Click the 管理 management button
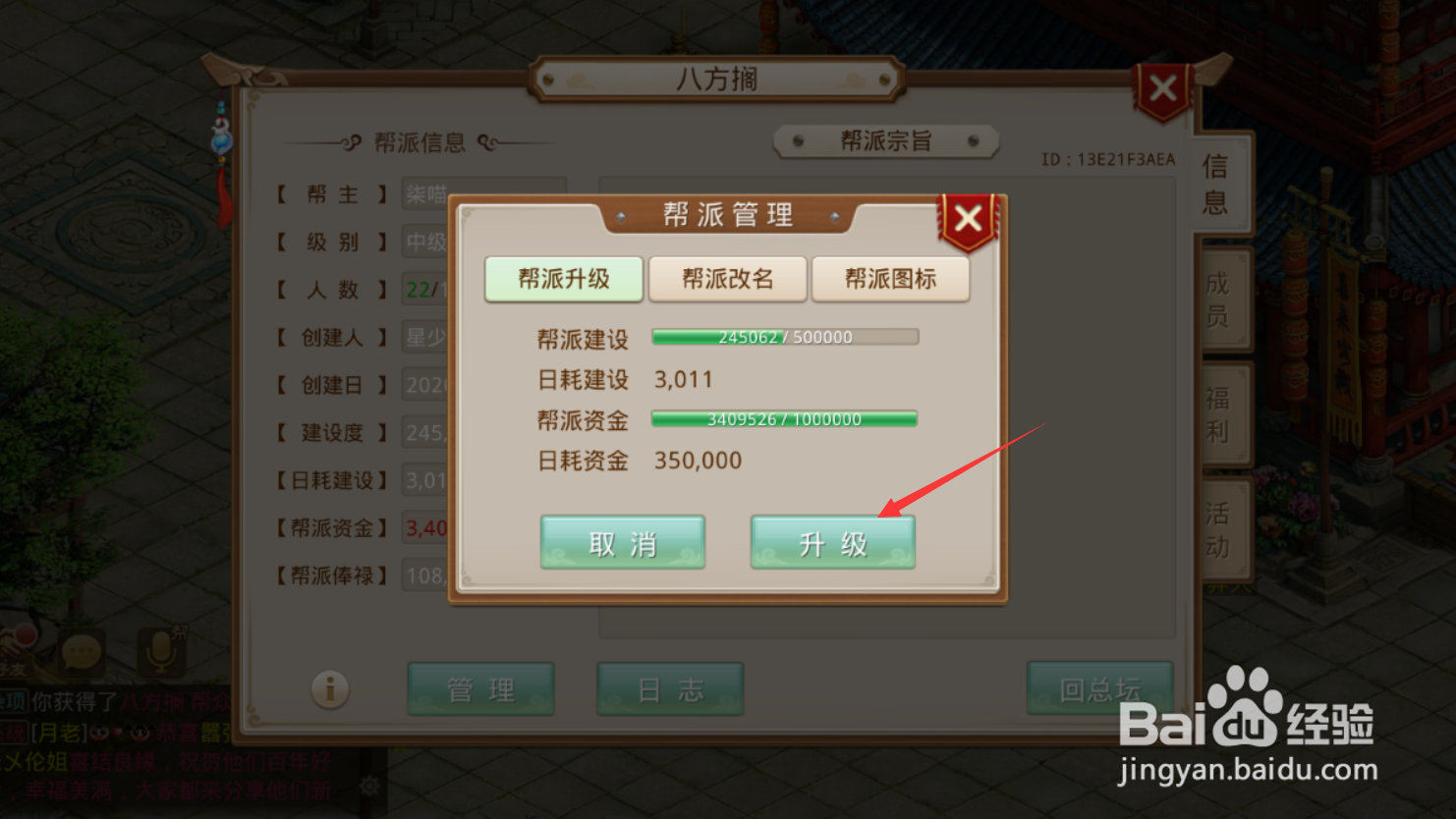 tap(481, 689)
